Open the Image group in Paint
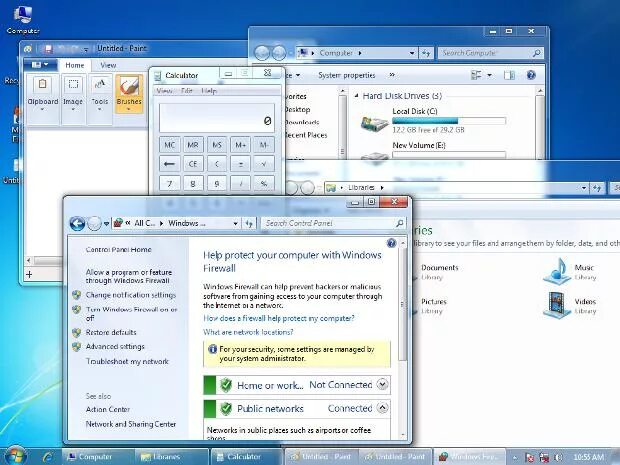Viewport: 620px width, 465px height. [73, 93]
